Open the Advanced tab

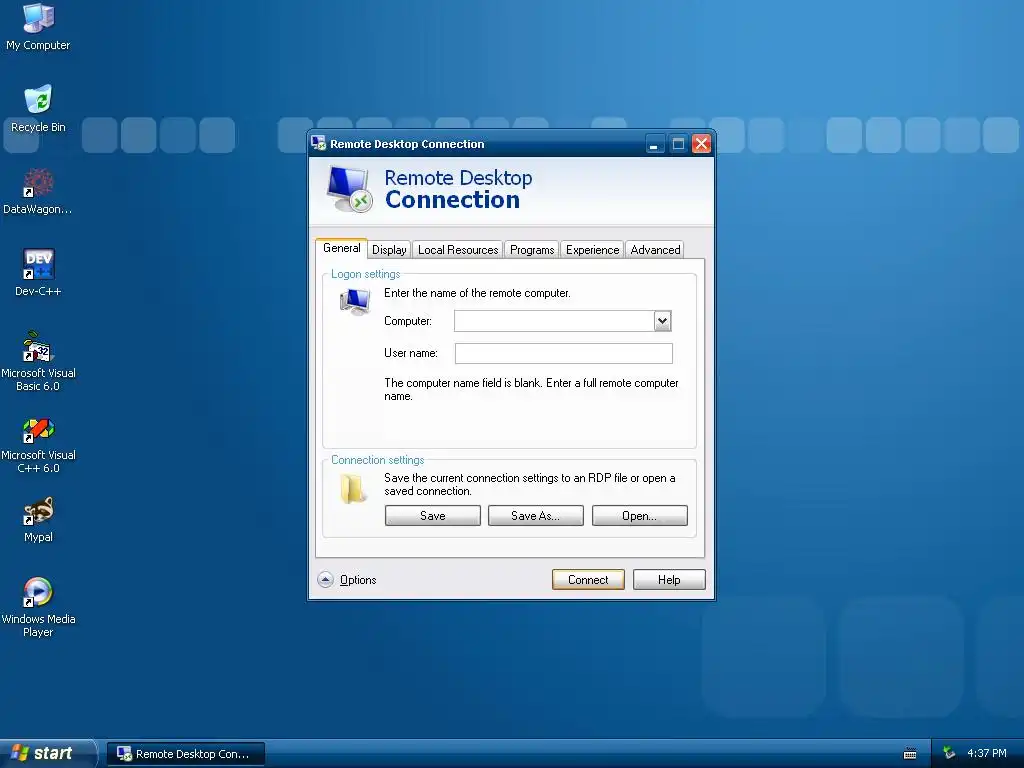click(x=655, y=249)
